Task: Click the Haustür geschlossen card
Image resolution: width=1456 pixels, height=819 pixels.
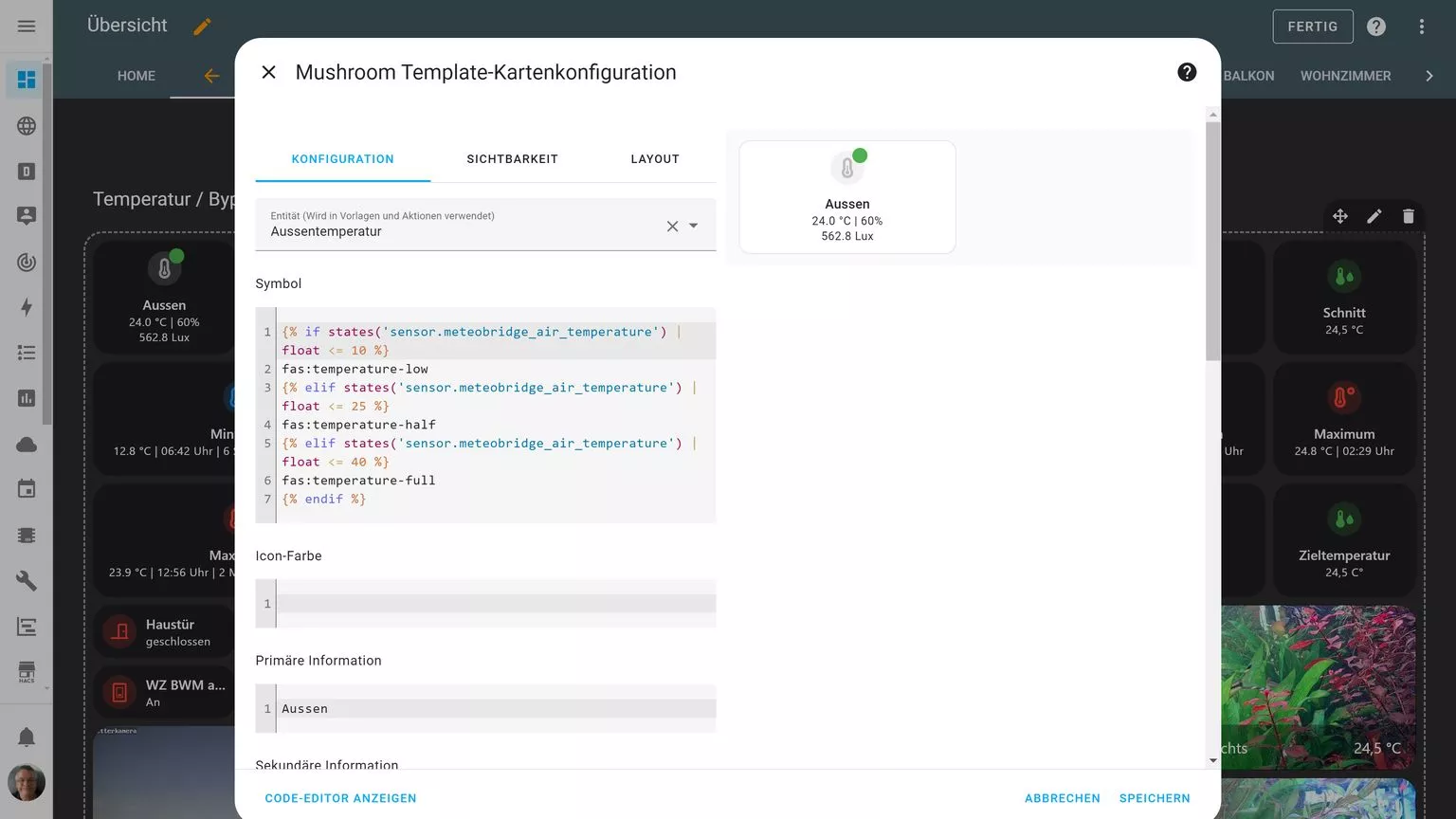Action: [164, 632]
